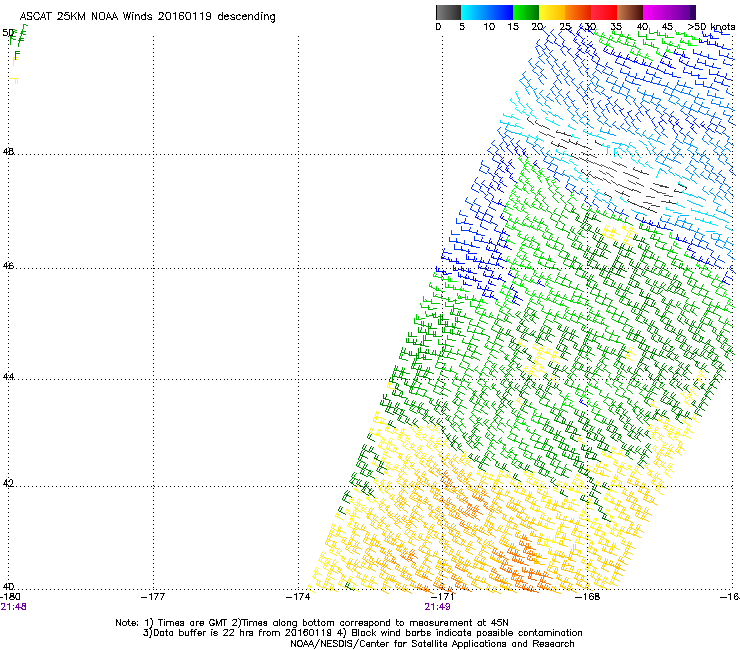Click the 'NOAA/NESDIS/Center for Satellite Applications and Research' credit
The height and width of the screenshot is (650, 740).
432,644
